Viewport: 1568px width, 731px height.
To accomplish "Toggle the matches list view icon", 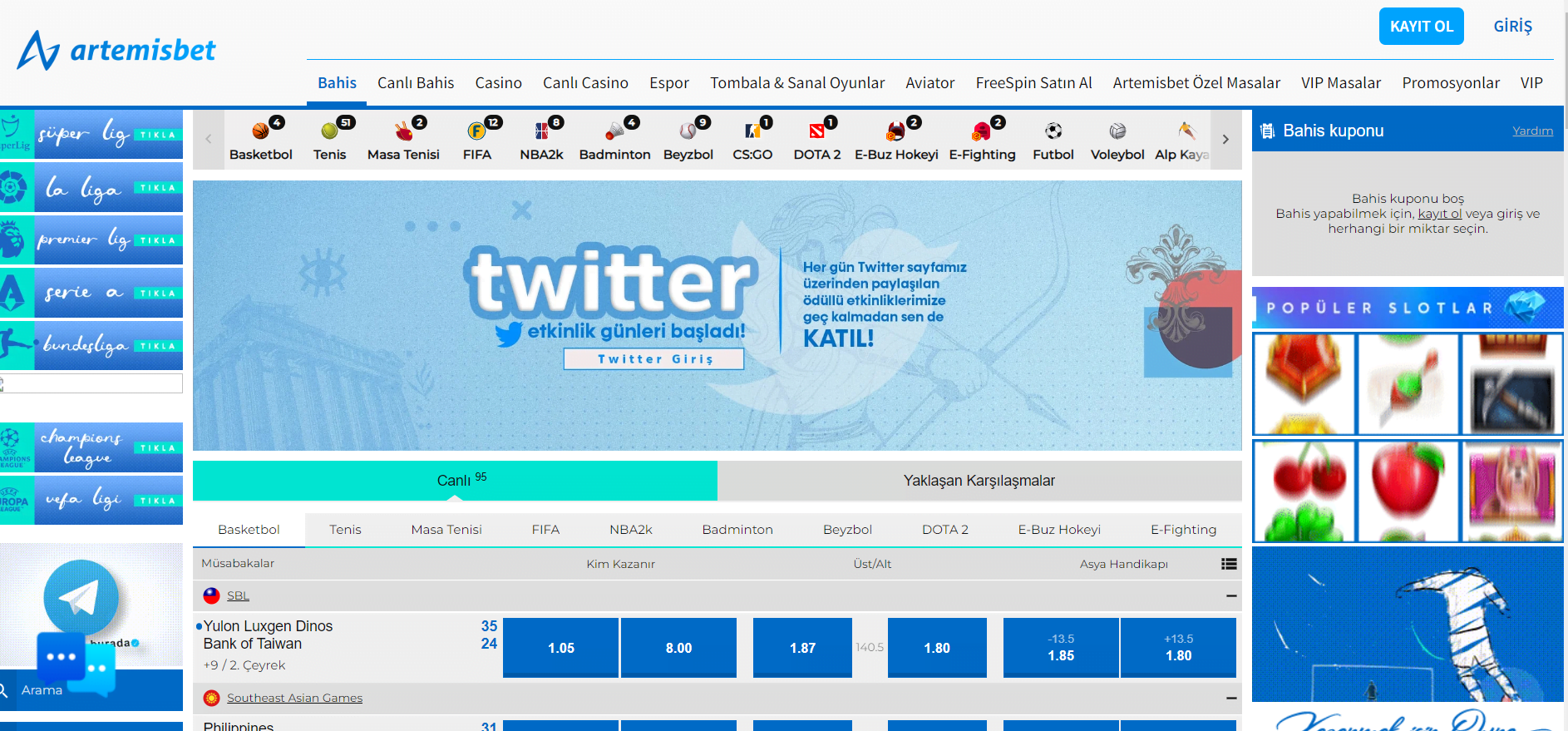I will coord(1229,564).
